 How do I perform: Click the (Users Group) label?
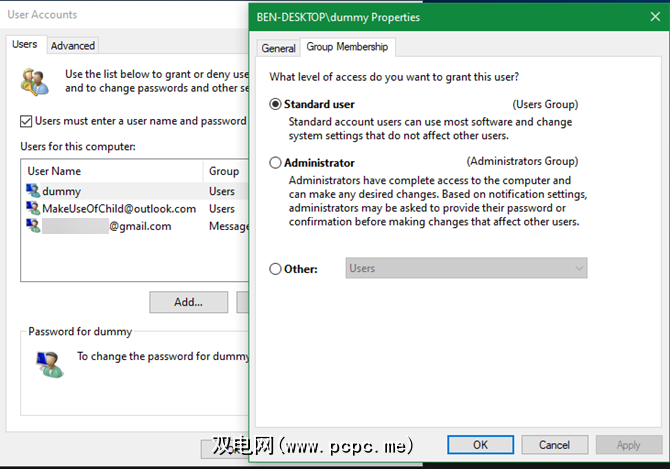545,105
